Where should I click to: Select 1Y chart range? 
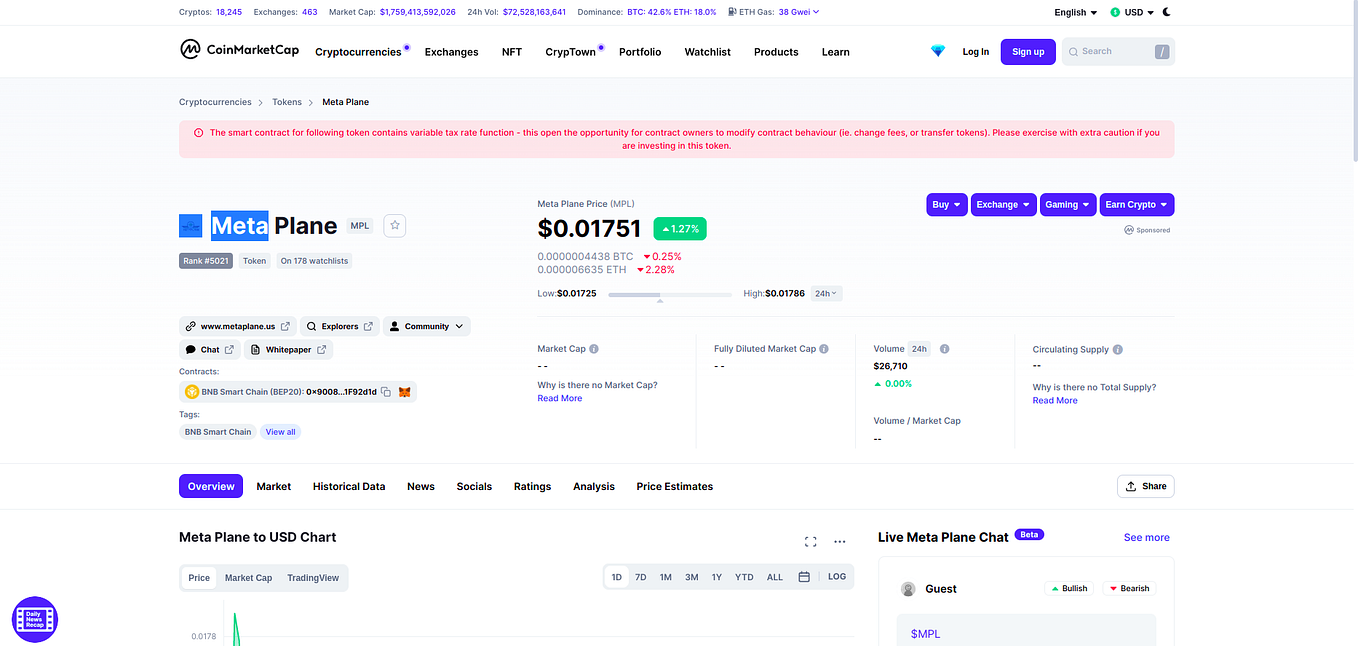[x=717, y=577]
